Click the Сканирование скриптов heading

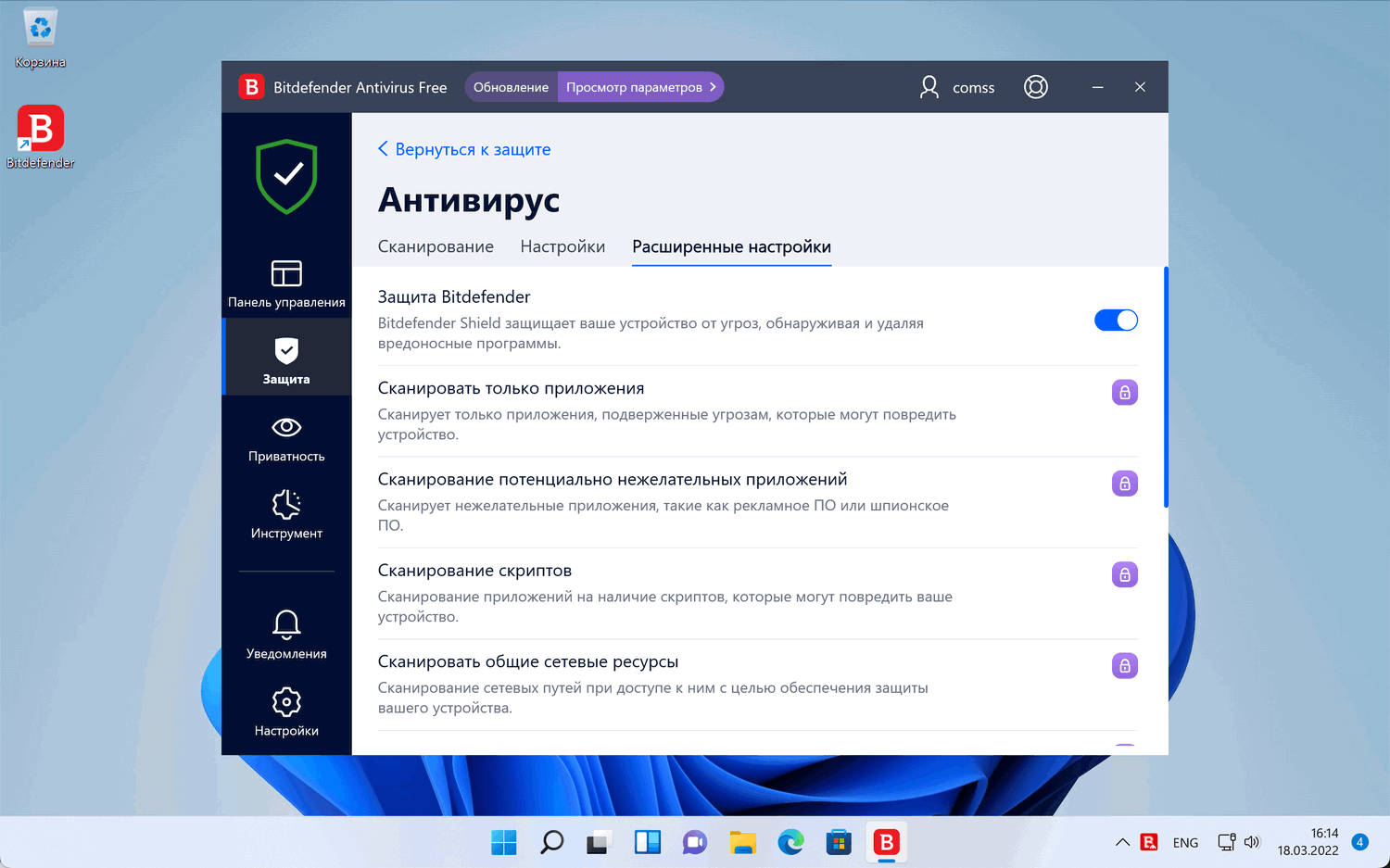pos(474,571)
